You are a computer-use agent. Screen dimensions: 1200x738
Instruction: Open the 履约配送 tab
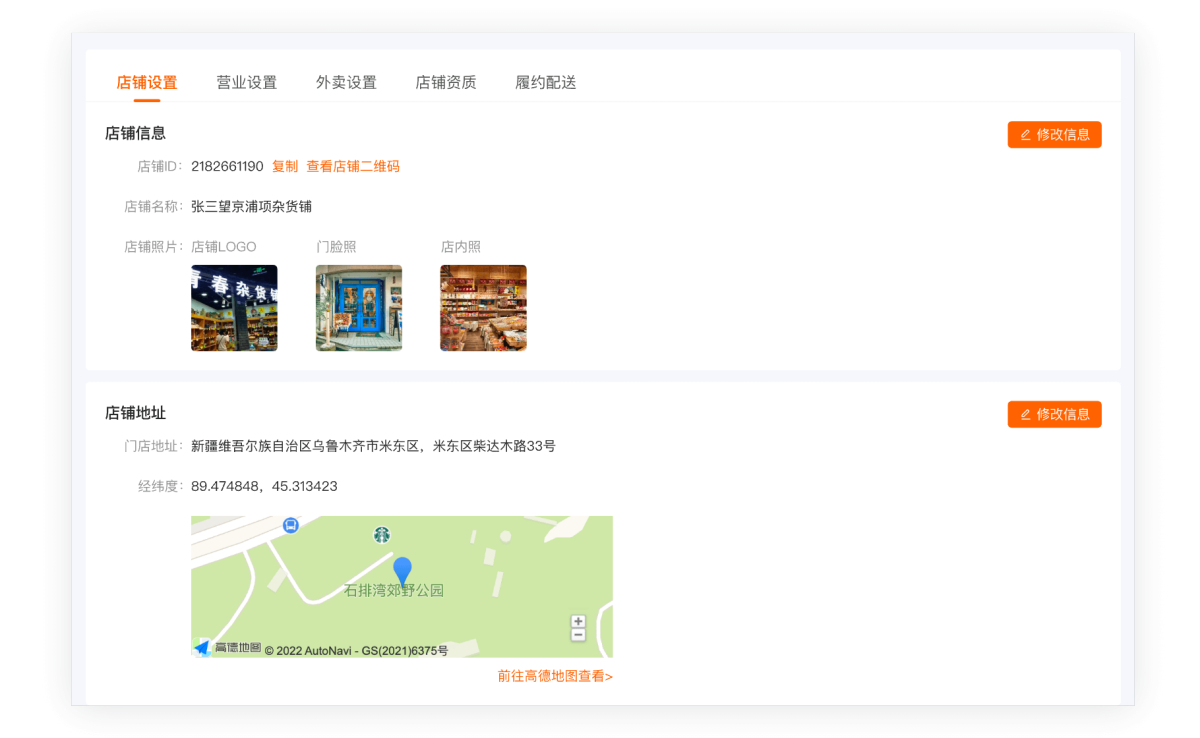pos(545,83)
